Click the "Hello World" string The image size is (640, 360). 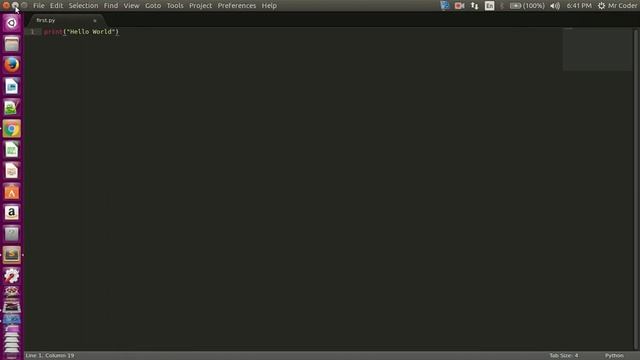click(91, 31)
